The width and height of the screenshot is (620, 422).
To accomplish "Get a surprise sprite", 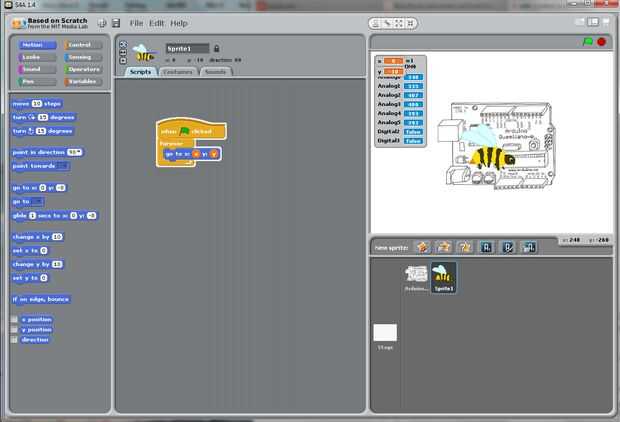I will point(465,248).
